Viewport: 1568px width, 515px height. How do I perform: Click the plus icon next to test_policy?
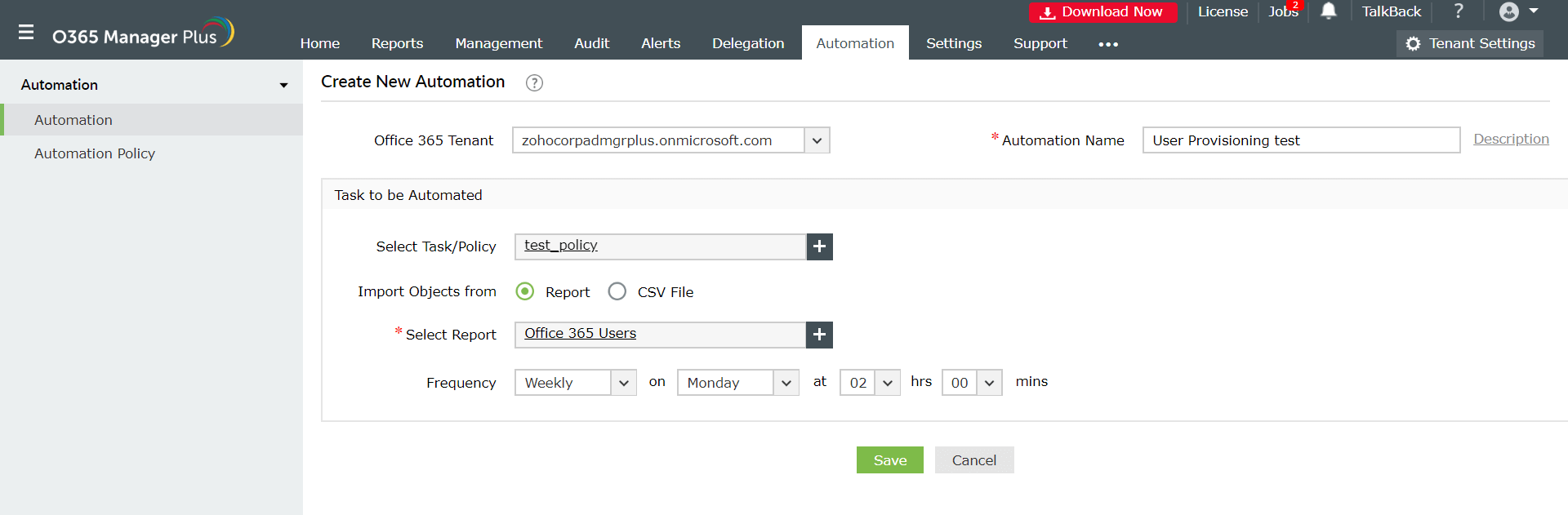click(820, 246)
